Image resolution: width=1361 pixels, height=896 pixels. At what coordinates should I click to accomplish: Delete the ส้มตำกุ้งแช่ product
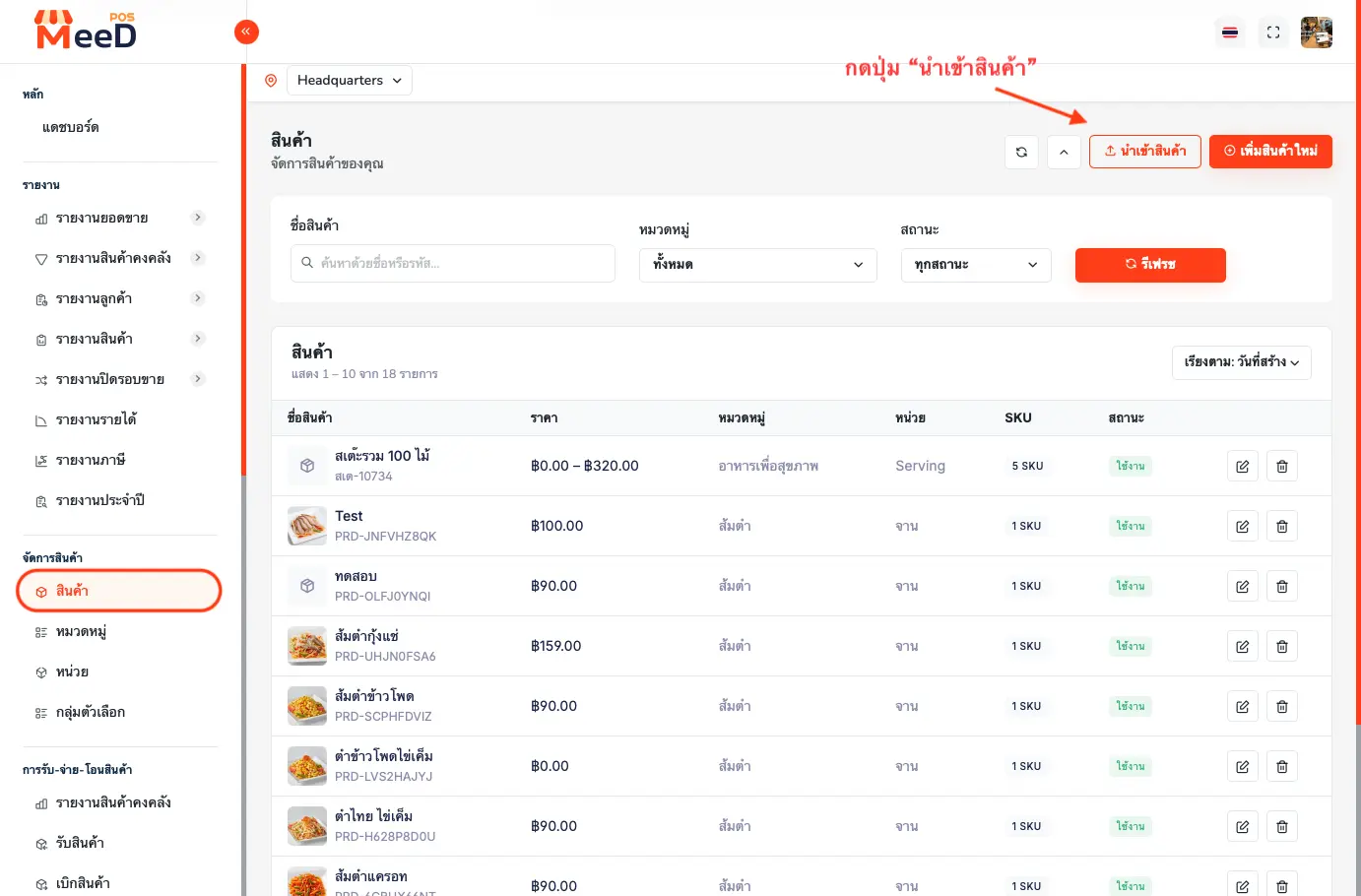pyautogui.click(x=1282, y=647)
